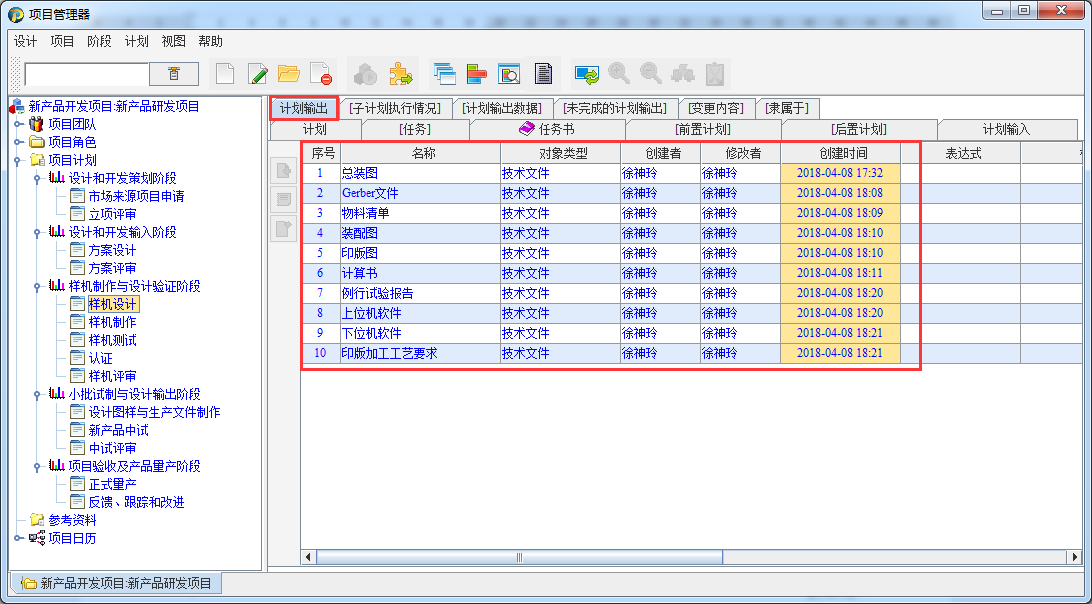Click the delete document red minus icon
The width and height of the screenshot is (1092, 604).
click(320, 73)
